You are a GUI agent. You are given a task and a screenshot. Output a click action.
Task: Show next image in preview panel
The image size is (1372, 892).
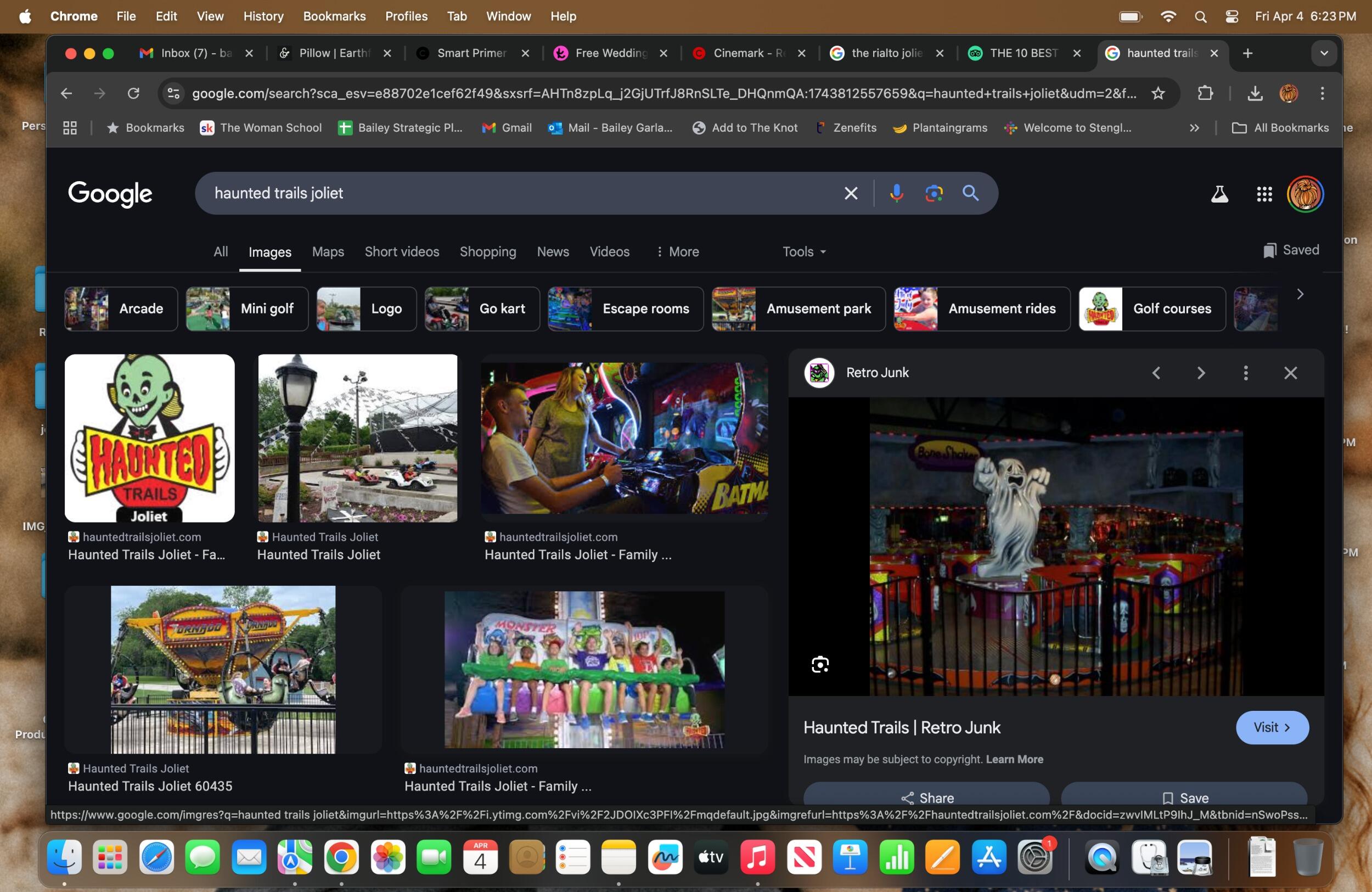(1201, 373)
